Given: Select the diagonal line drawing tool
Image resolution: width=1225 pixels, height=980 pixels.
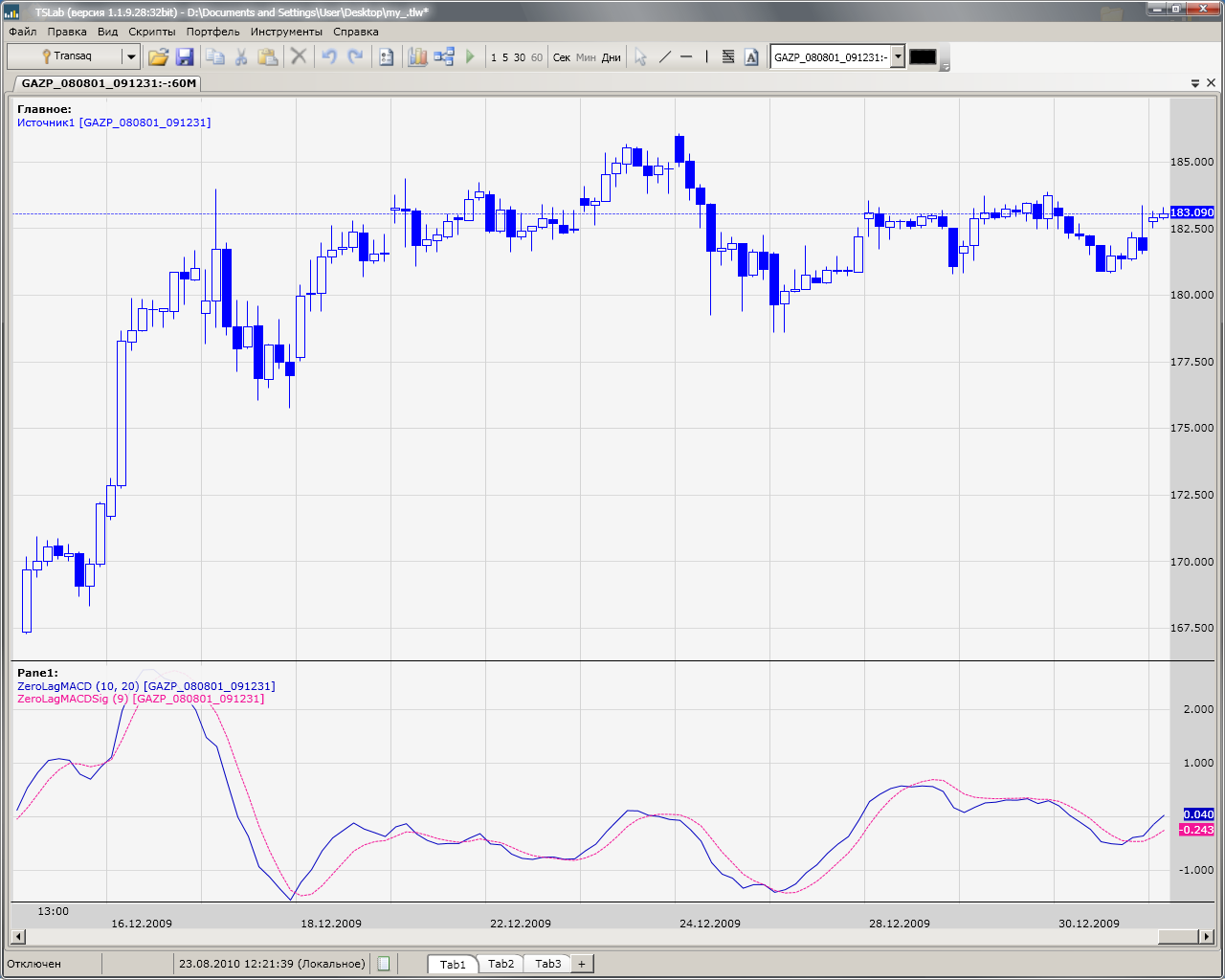Looking at the screenshot, I should (x=665, y=57).
